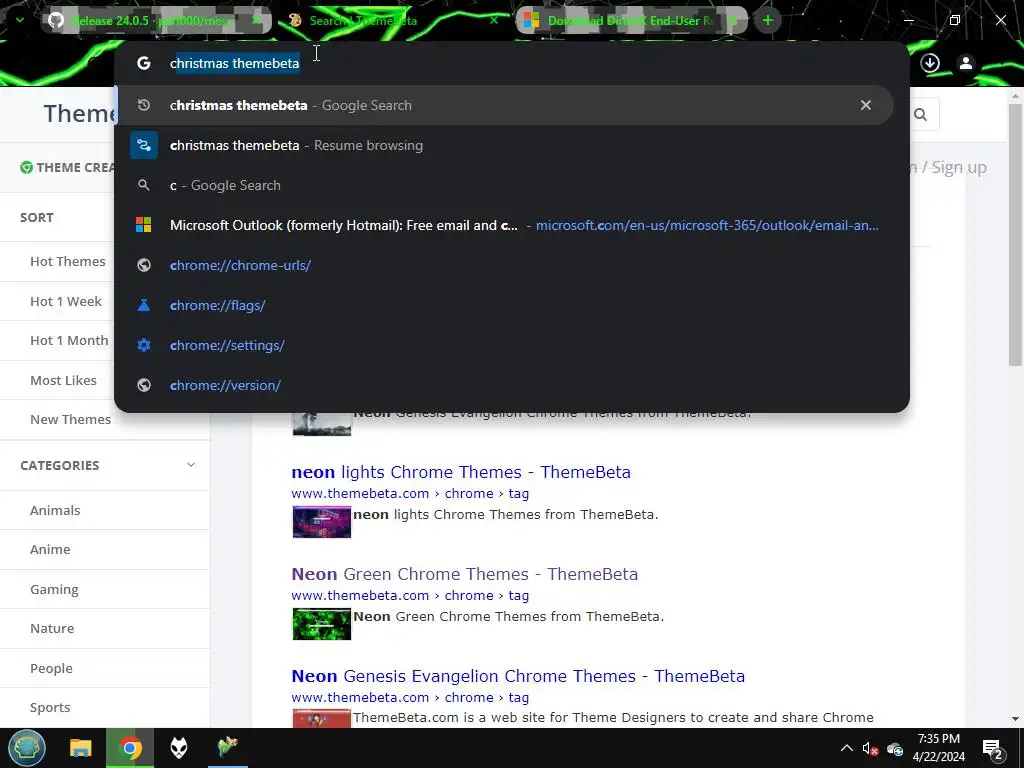The width and height of the screenshot is (1024, 768).
Task: Click the flask icon beside chrome://flags/
Action: 144,305
